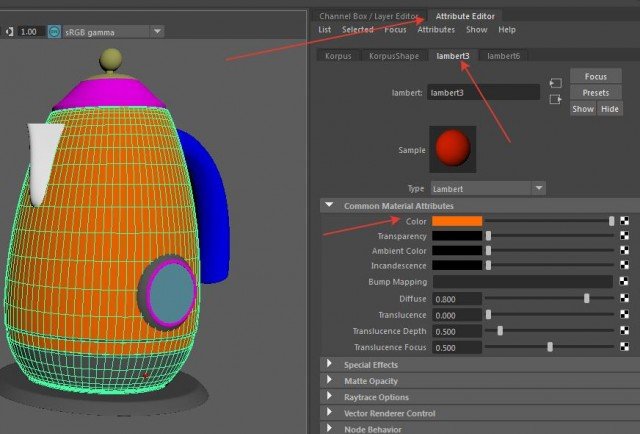The height and width of the screenshot is (434, 640).
Task: Click the Incandescence checkered map icon
Action: click(625, 266)
